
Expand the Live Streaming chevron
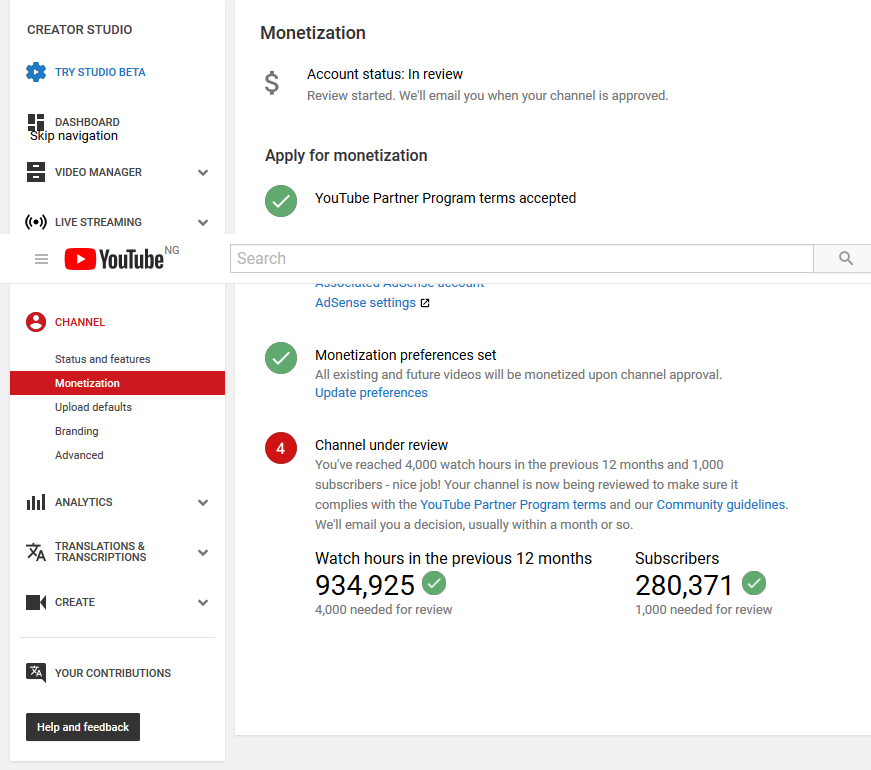203,223
